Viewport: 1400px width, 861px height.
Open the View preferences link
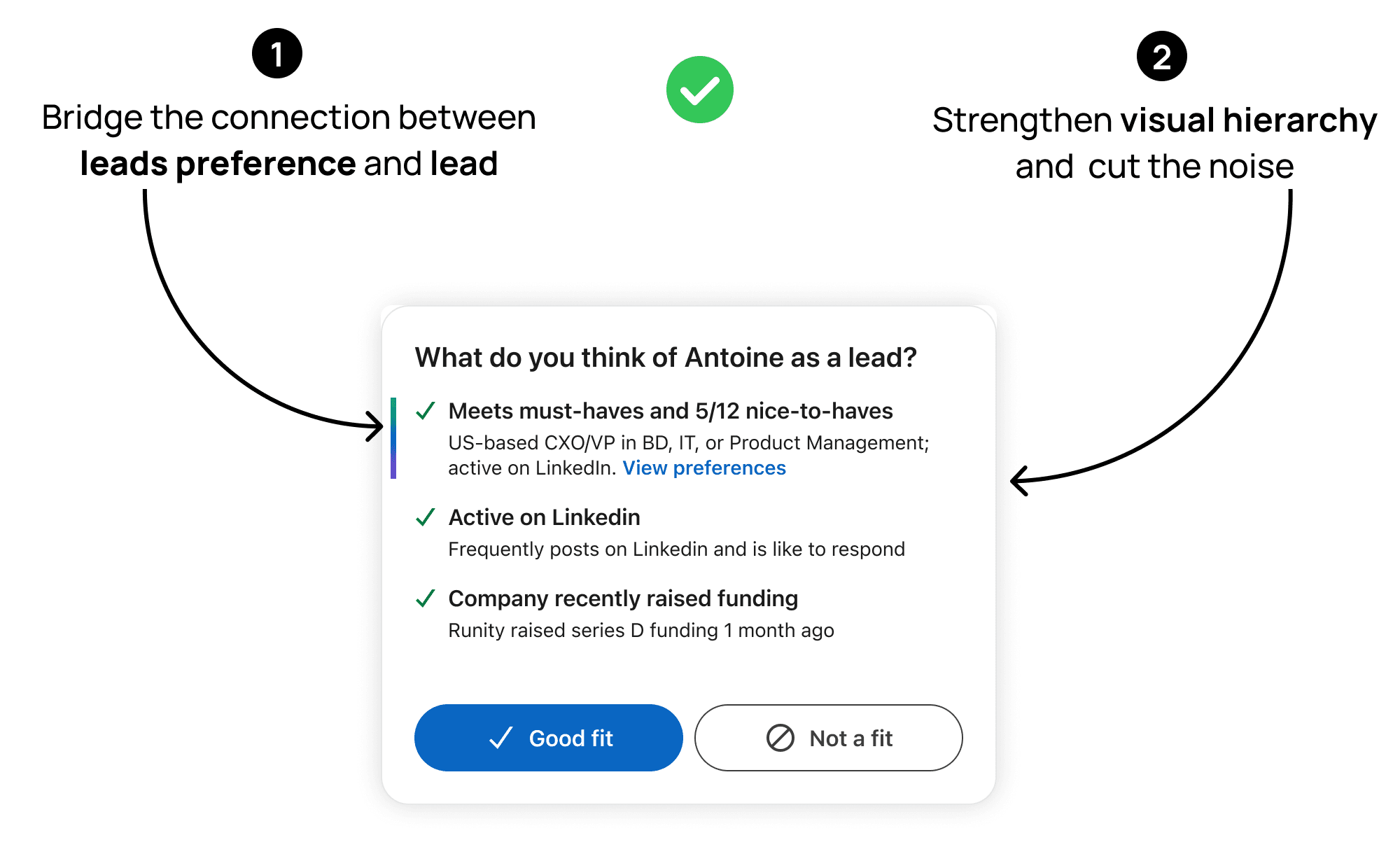(x=704, y=468)
